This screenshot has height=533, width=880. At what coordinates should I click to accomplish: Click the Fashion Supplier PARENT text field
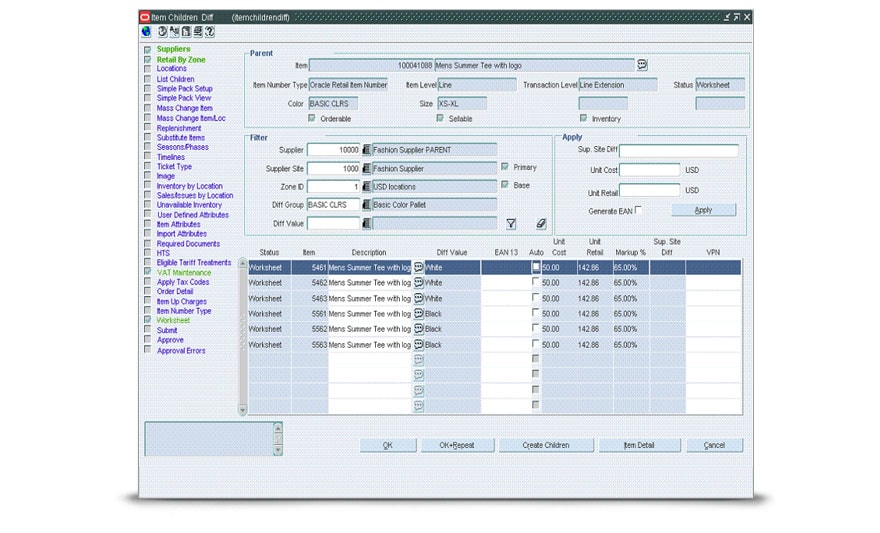click(434, 150)
